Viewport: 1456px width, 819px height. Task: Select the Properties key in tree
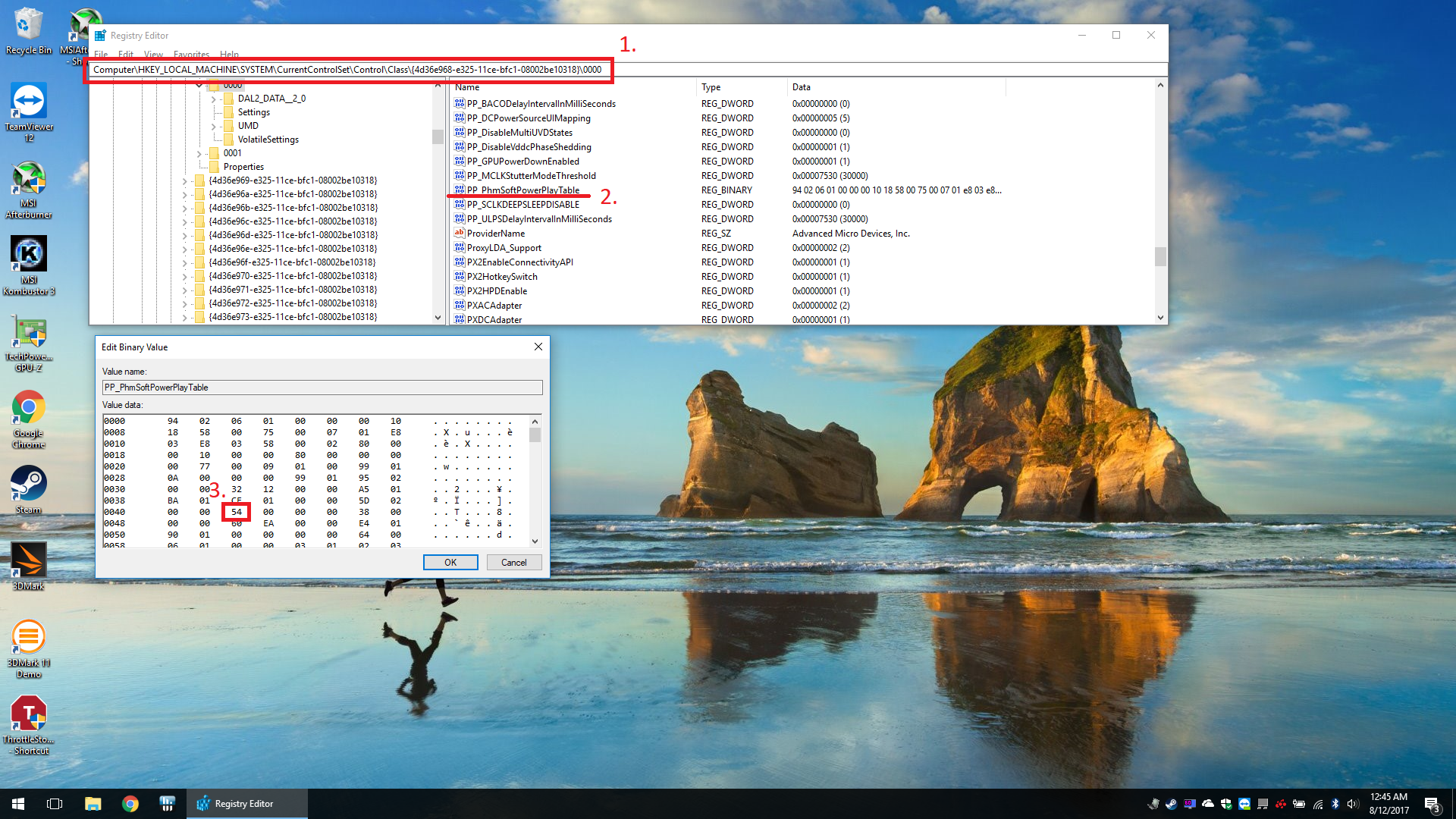click(x=243, y=167)
